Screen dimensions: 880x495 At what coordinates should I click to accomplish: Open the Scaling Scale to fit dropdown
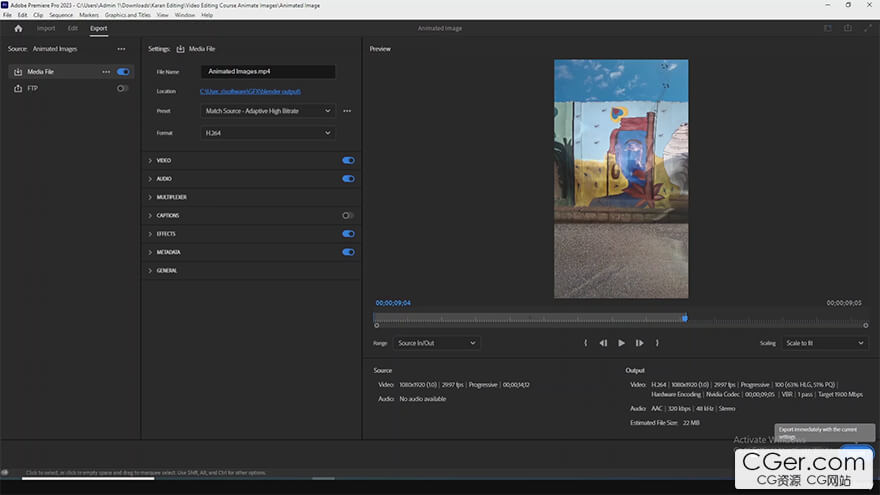point(825,343)
